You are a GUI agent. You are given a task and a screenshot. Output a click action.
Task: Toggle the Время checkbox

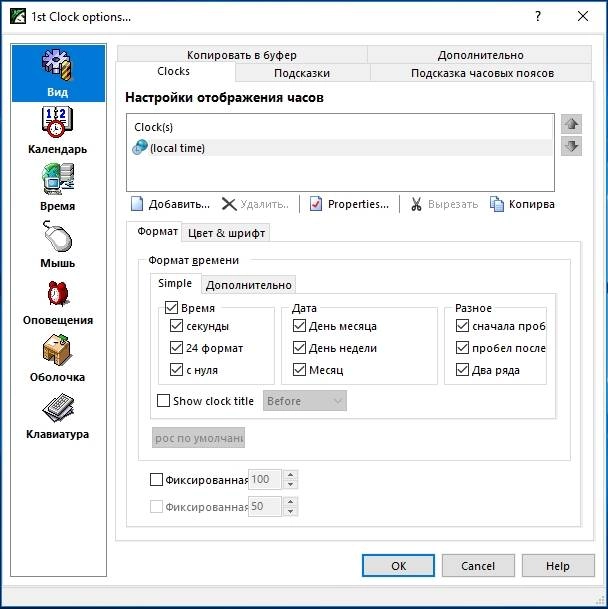171,308
